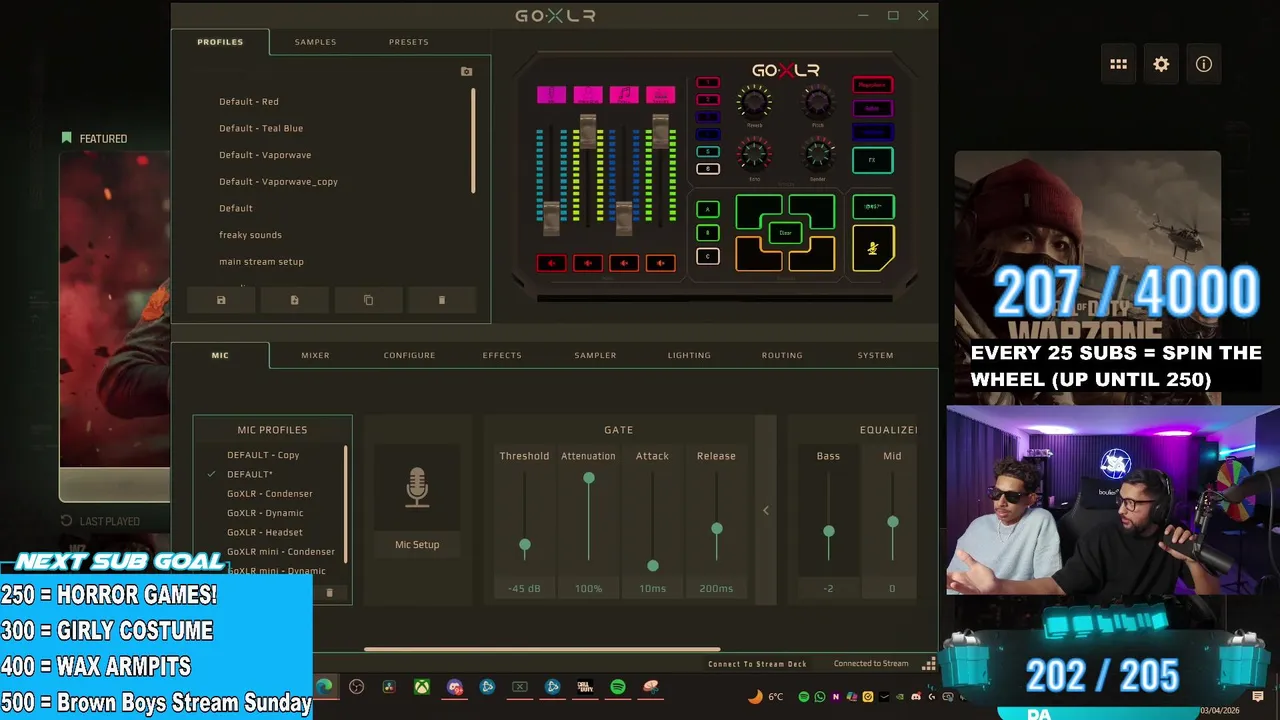Toggle the bleep censor button

point(872,207)
